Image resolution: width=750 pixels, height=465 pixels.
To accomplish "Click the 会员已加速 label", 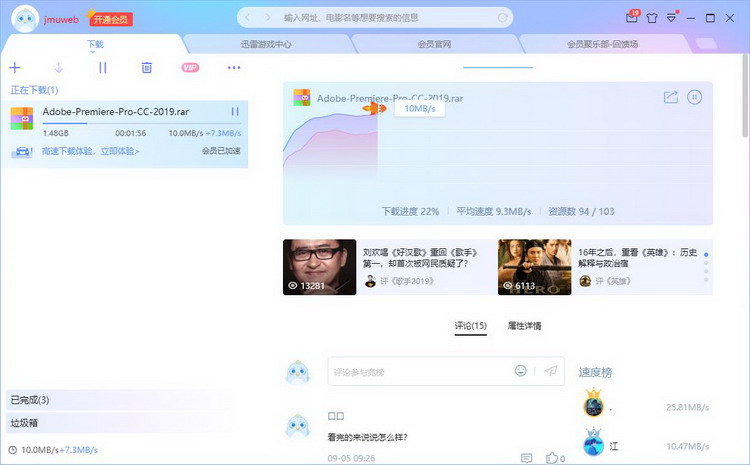I will [221, 151].
